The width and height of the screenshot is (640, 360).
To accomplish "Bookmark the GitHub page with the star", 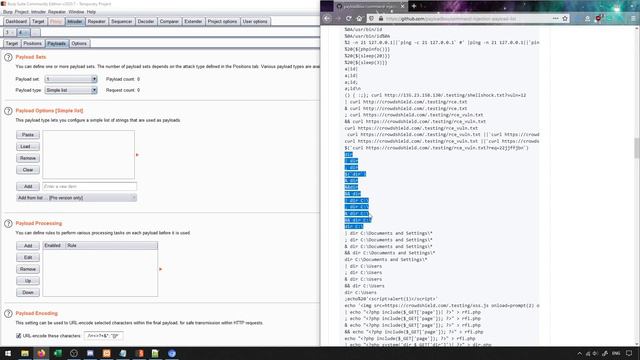I will (565, 18).
